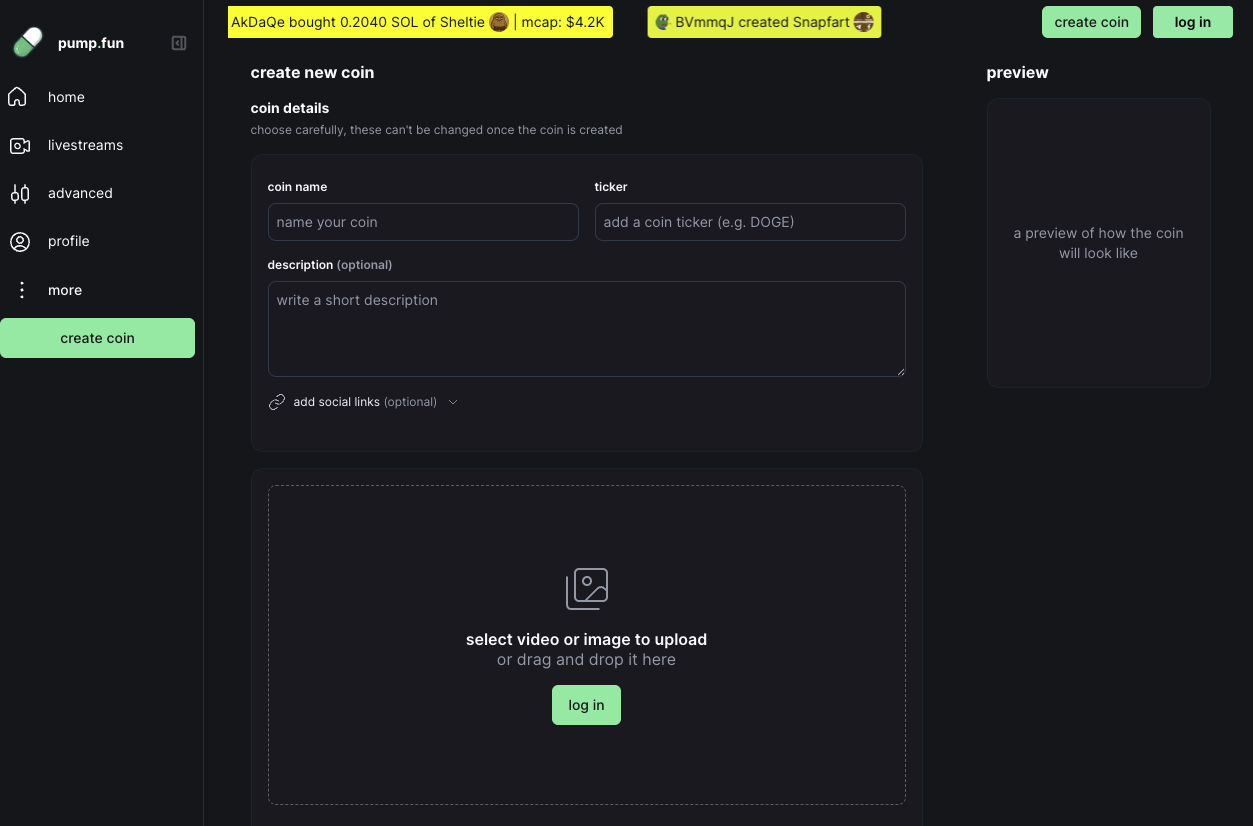This screenshot has width=1253, height=826.
Task: Click log in at the top right
Action: (x=1192, y=21)
